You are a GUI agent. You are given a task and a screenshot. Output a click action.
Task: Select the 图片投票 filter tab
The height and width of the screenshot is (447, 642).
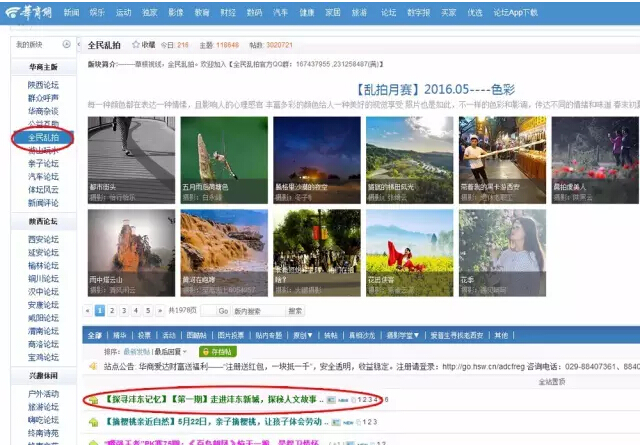231,335
